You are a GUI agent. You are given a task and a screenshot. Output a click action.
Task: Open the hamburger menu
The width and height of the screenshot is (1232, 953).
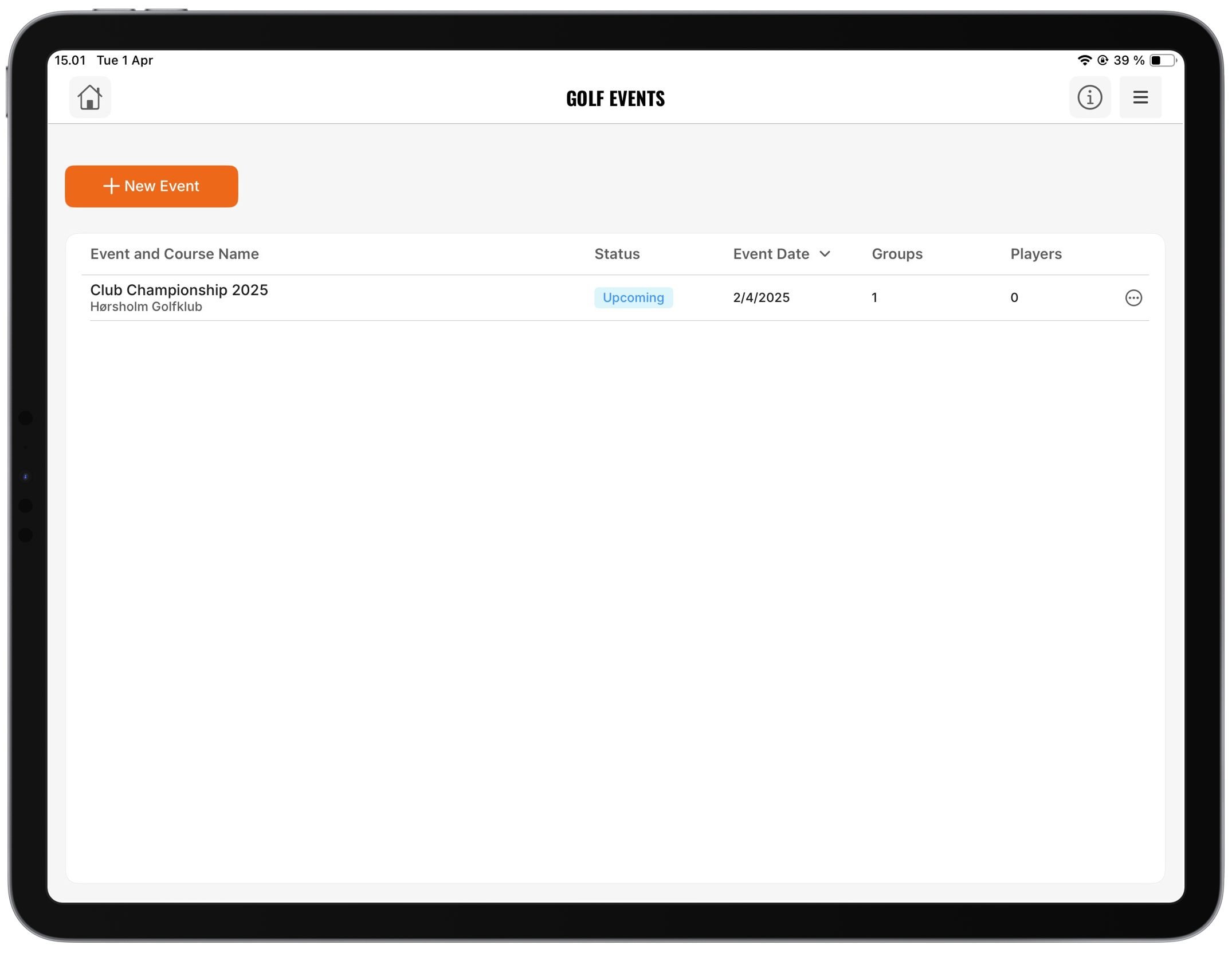coord(1140,97)
